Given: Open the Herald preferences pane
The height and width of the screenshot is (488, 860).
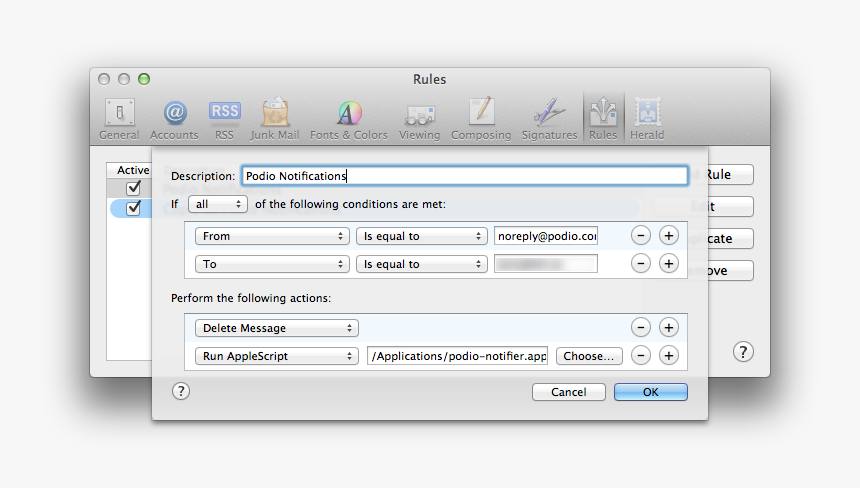Looking at the screenshot, I should pos(647,119).
